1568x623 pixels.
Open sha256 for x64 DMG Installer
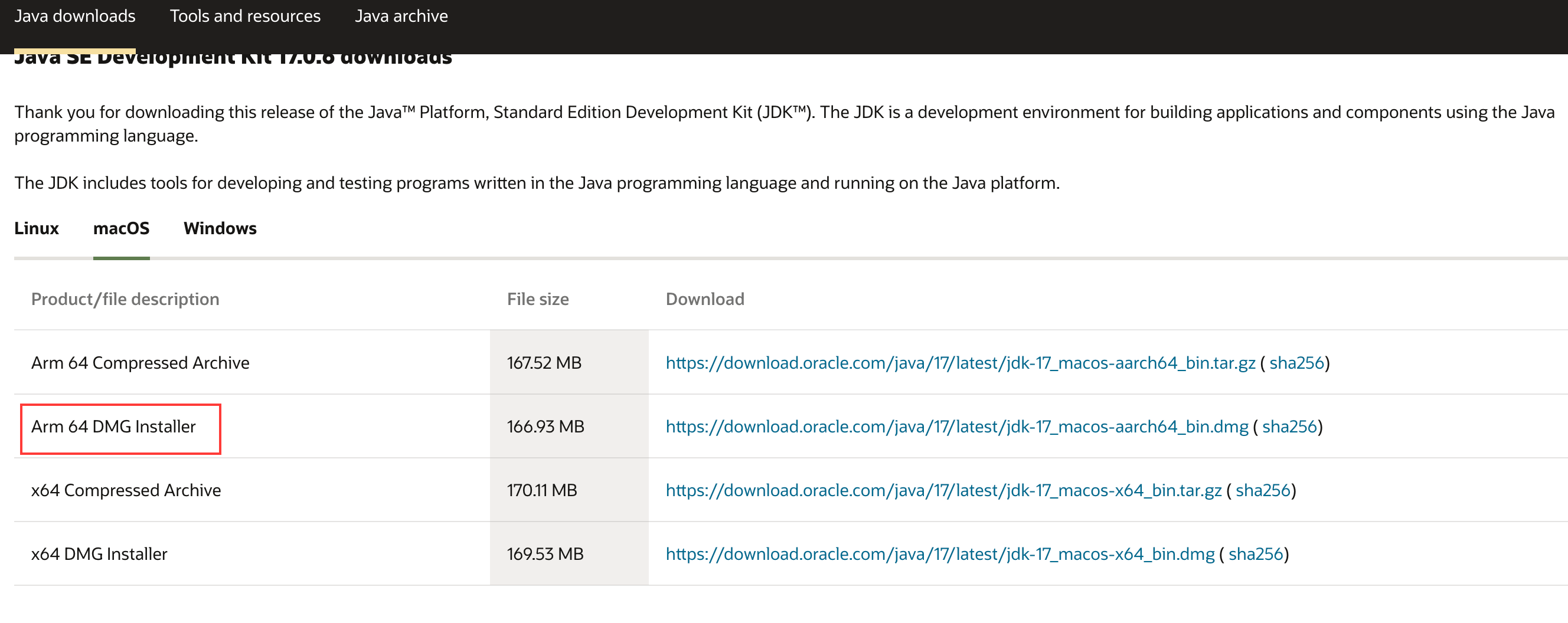[1255, 554]
